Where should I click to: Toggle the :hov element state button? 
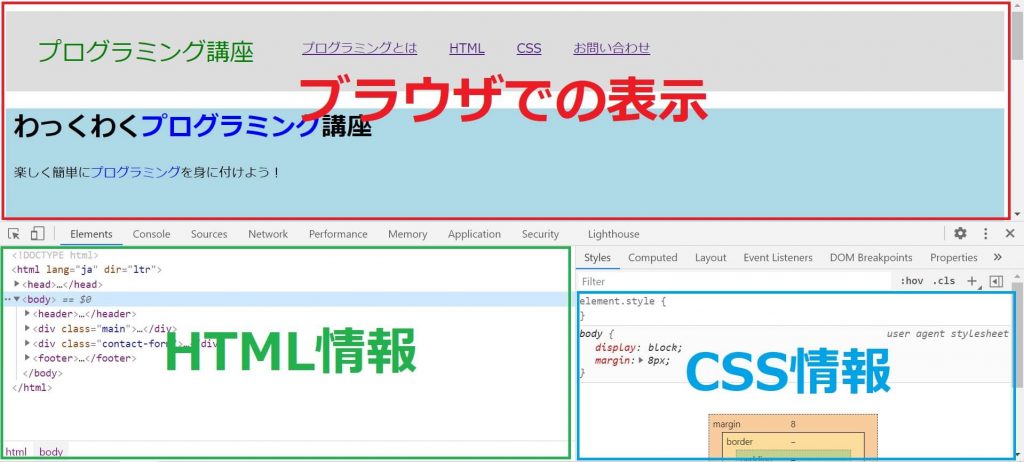pyautogui.click(x=911, y=281)
